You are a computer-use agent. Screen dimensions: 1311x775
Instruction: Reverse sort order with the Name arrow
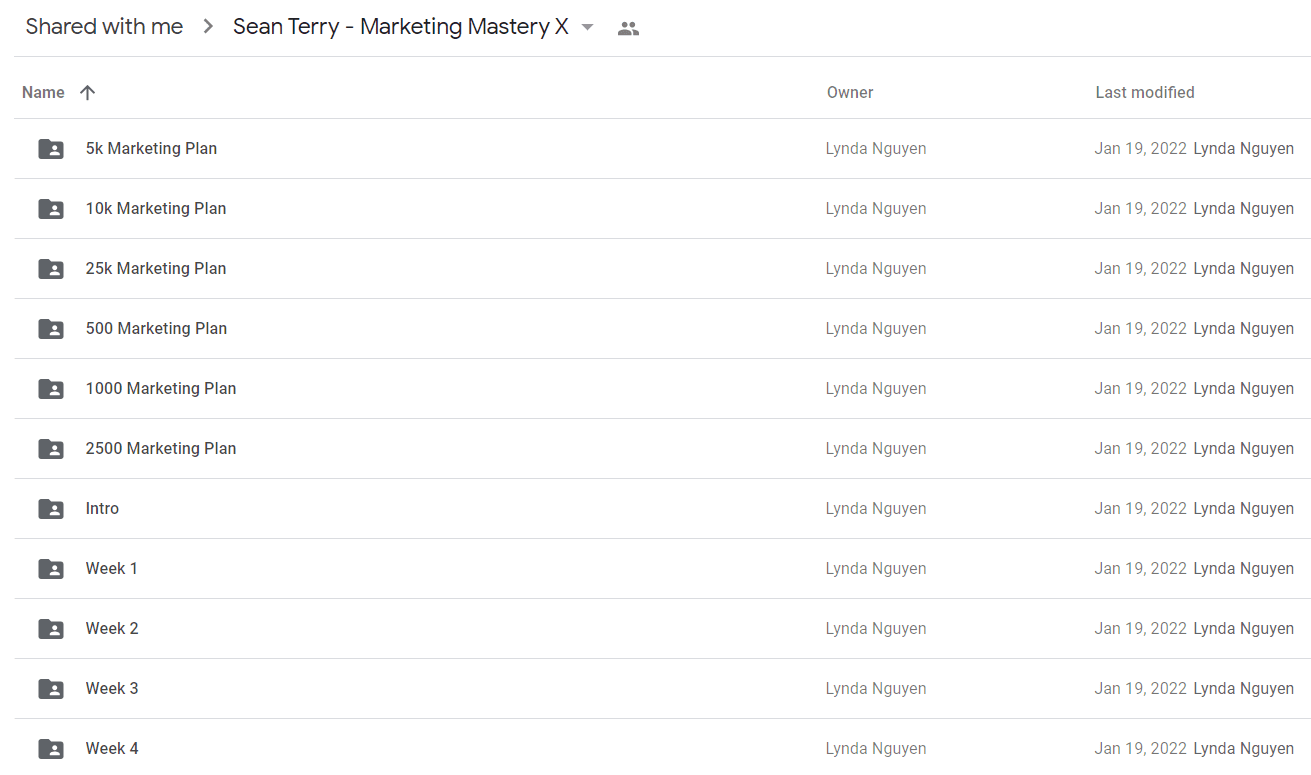point(87,92)
